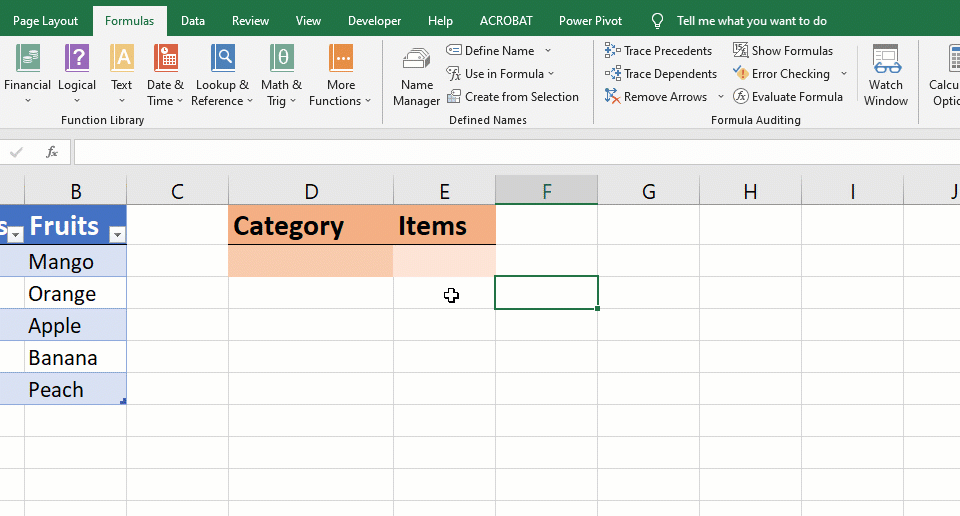Click the Tell me what you want to do box
Screen dimensions: 960x516
click(752, 21)
